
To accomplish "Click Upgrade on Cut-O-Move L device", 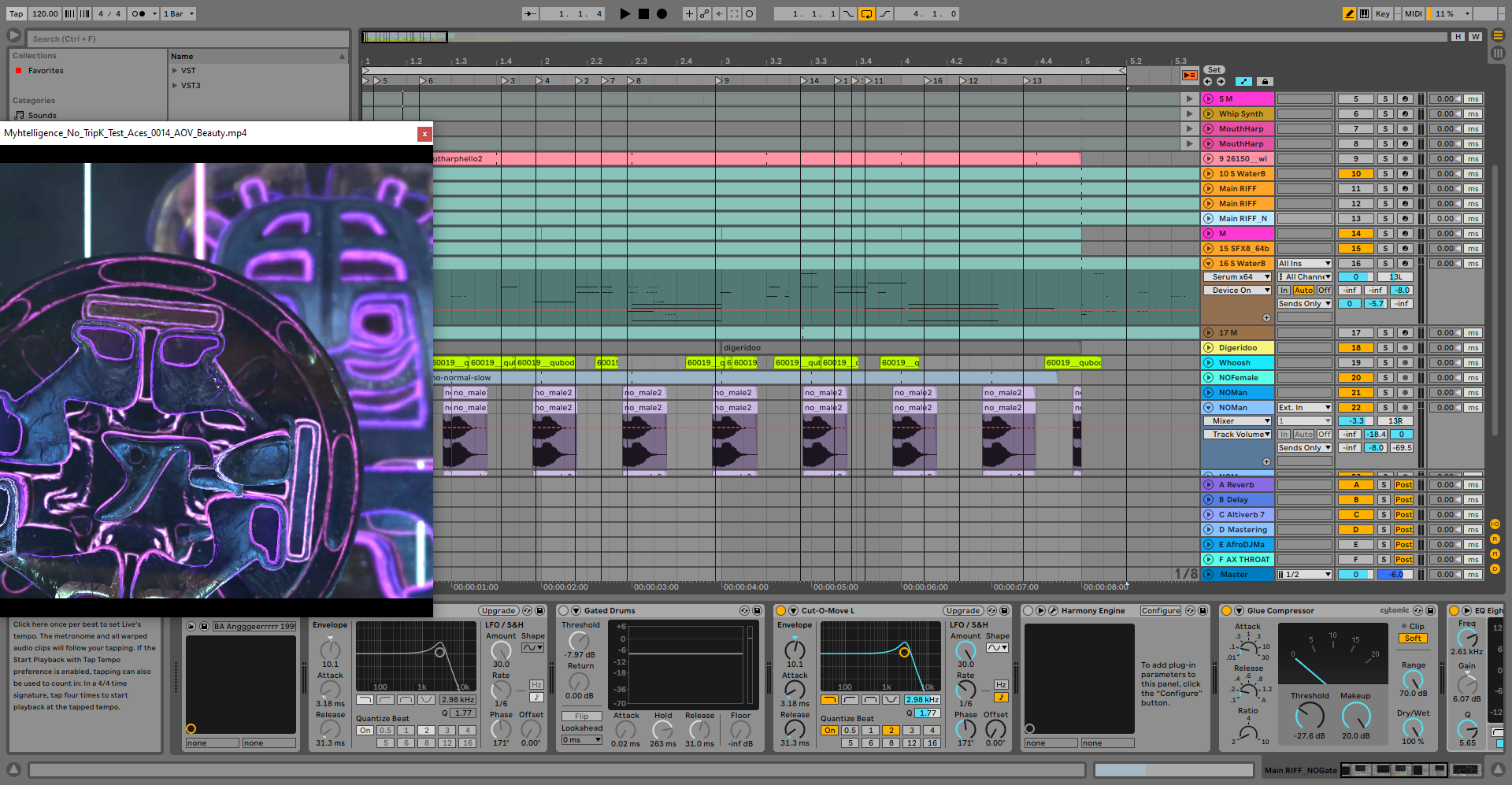I will click(963, 611).
